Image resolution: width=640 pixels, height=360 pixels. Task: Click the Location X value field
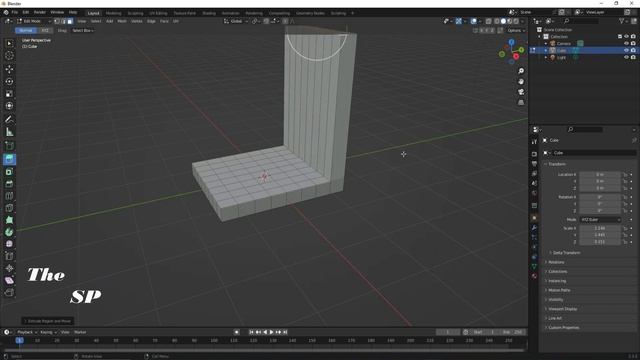pos(600,175)
